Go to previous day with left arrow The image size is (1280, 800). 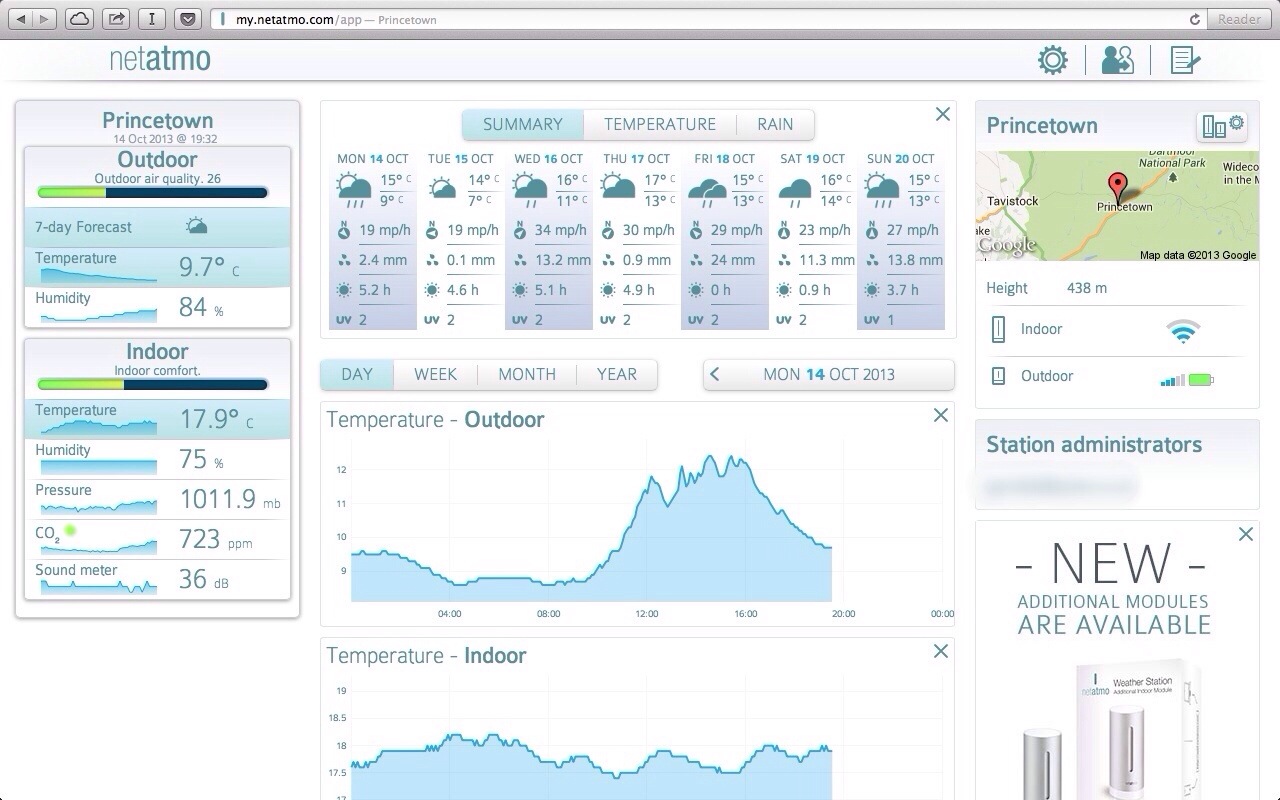point(715,374)
